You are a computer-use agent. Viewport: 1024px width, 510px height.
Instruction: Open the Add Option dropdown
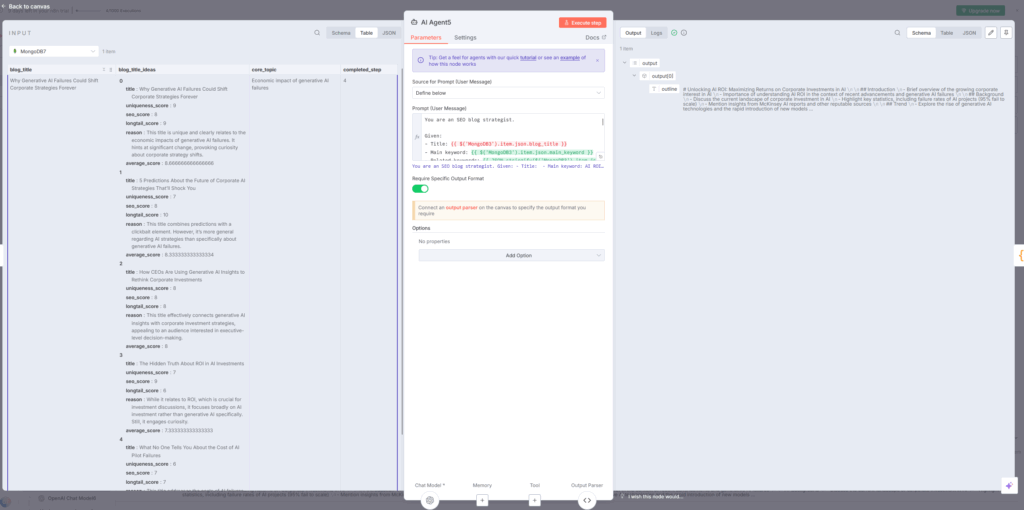coord(508,255)
